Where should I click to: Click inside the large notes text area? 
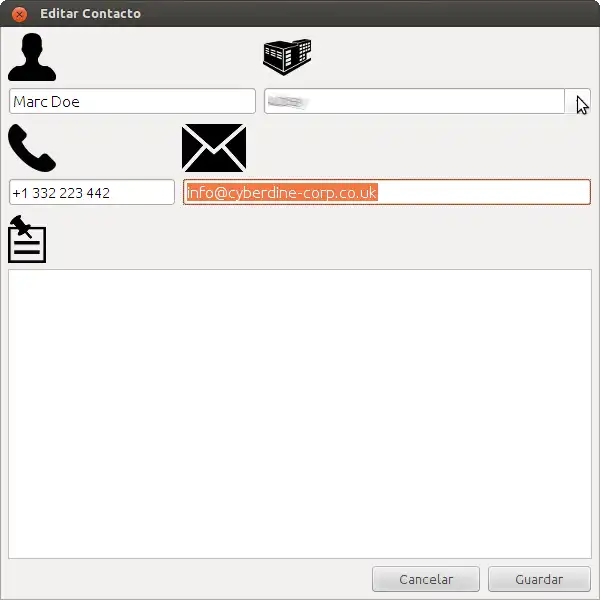[300, 414]
